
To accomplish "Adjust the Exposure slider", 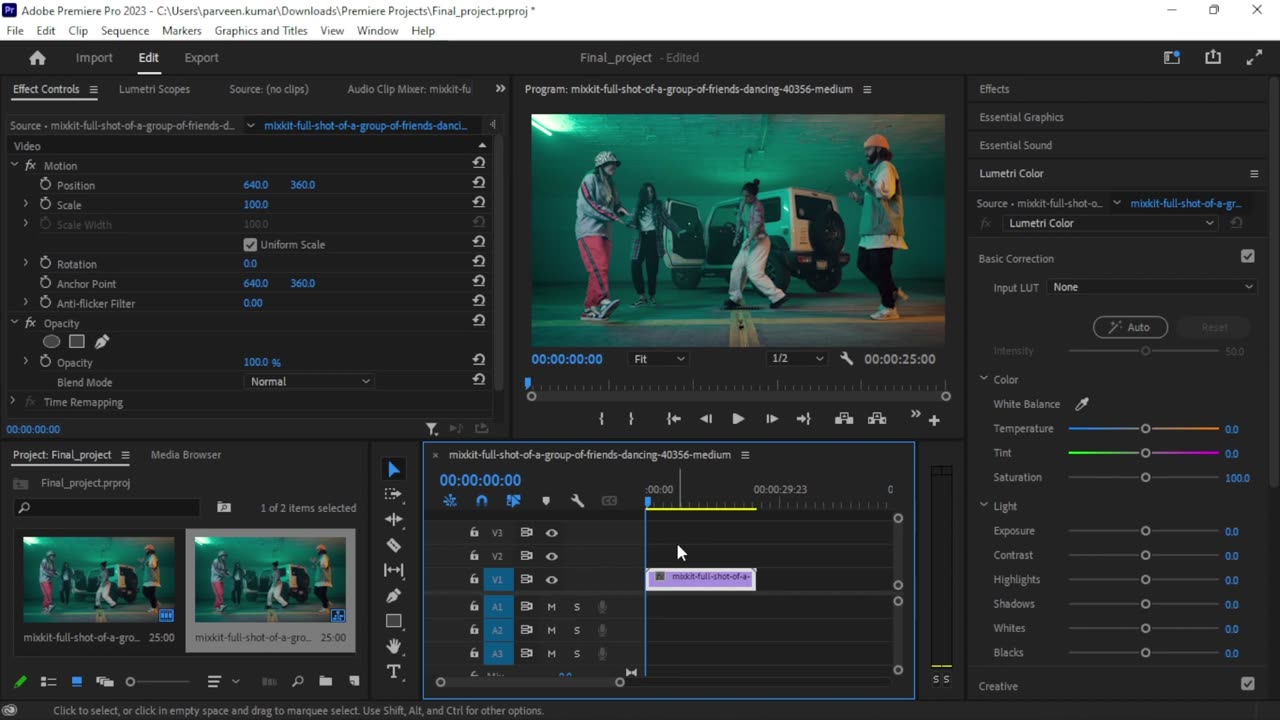I will (x=1145, y=531).
